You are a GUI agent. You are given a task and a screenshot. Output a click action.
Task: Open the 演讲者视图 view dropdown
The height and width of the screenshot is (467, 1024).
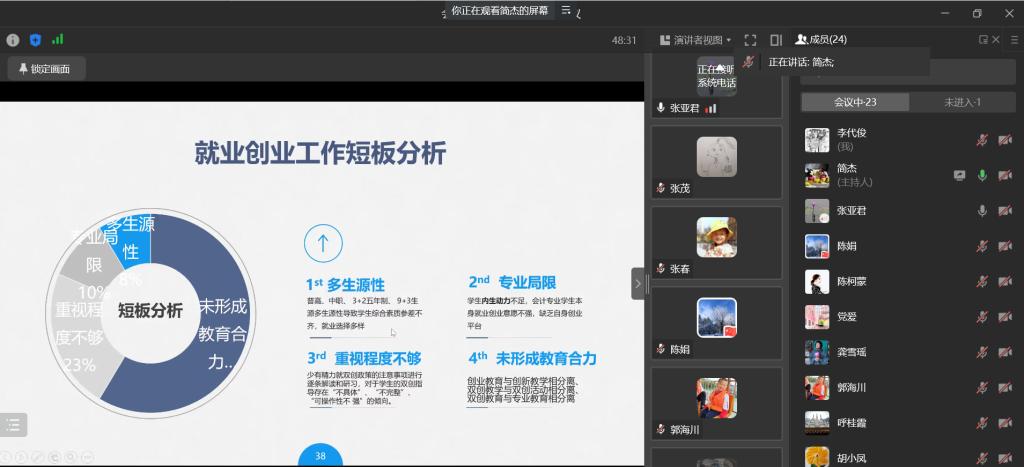(x=697, y=40)
